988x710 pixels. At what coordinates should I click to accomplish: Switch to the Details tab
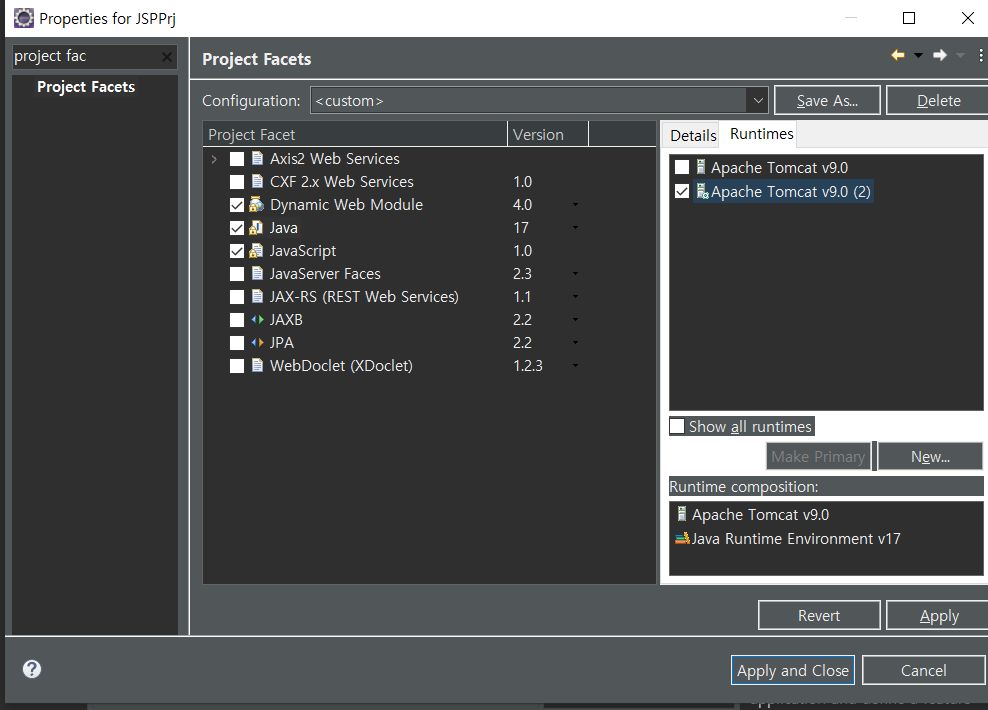click(x=692, y=135)
